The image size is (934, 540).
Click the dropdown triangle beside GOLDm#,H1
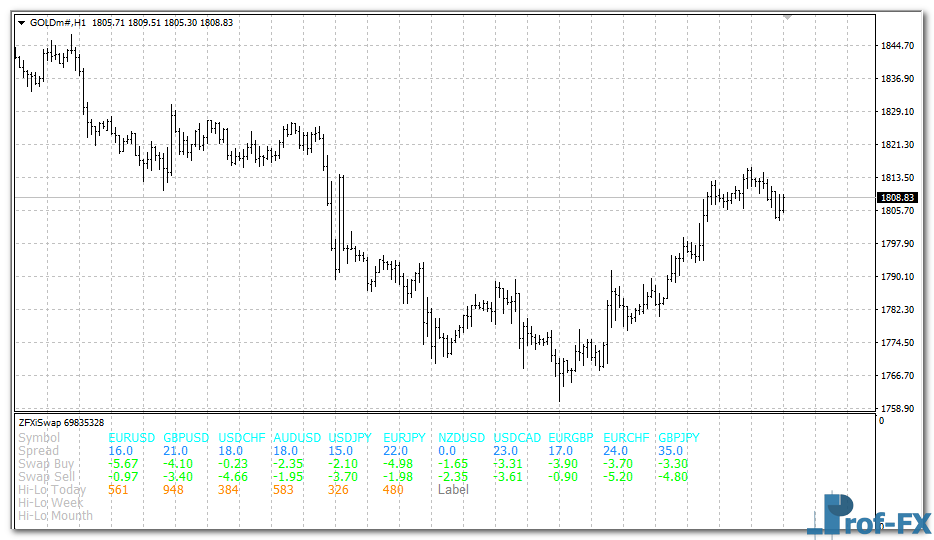21,22
